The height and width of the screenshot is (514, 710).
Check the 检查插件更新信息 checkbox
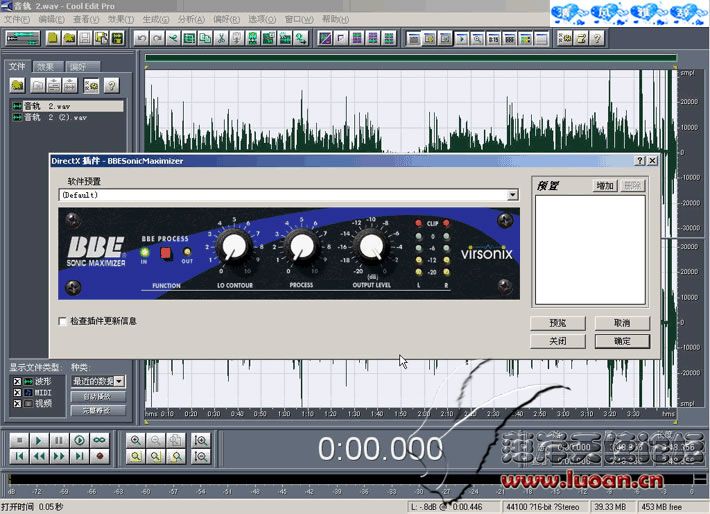click(62, 321)
